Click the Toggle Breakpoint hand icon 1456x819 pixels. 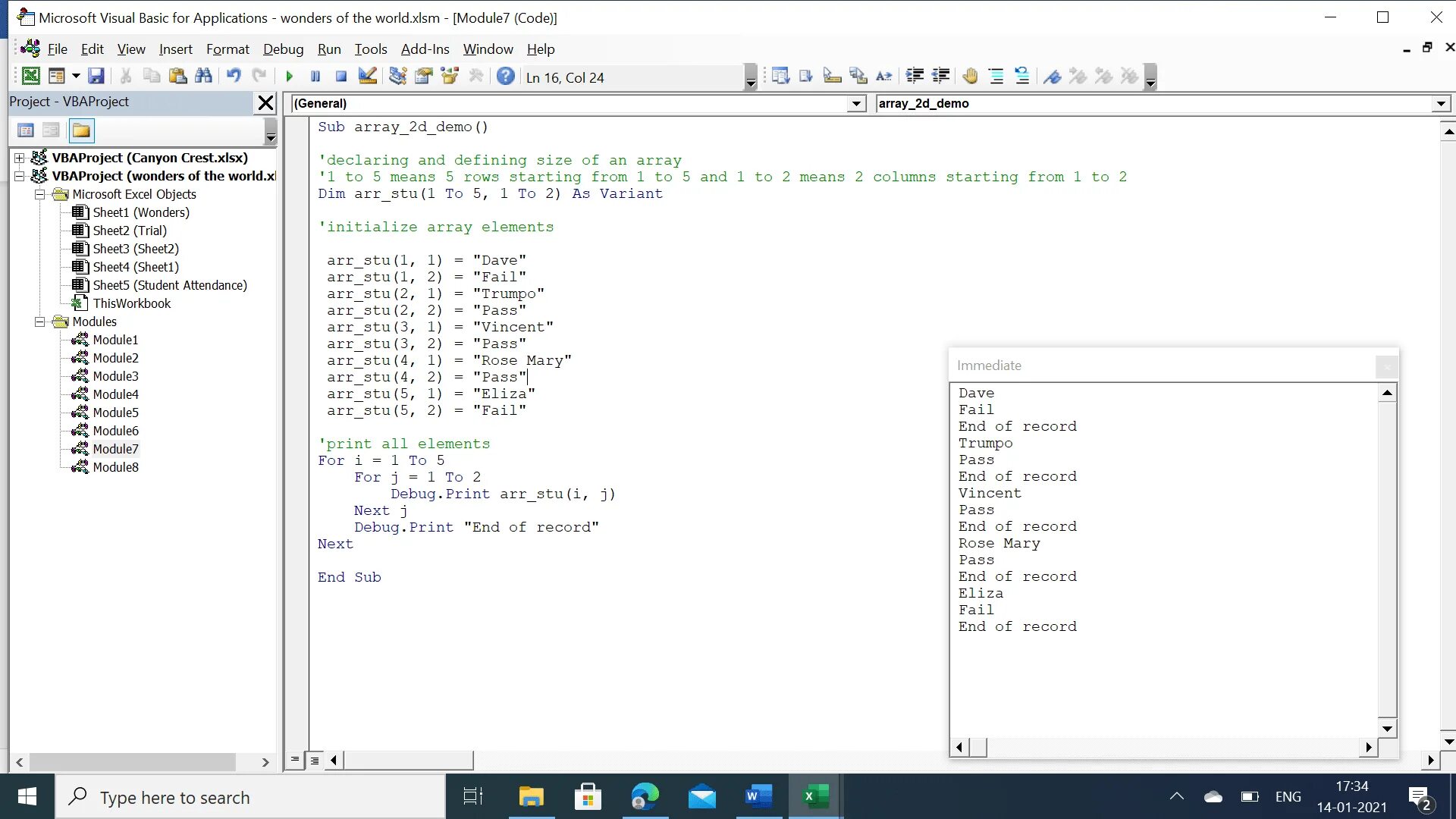pyautogui.click(x=970, y=77)
